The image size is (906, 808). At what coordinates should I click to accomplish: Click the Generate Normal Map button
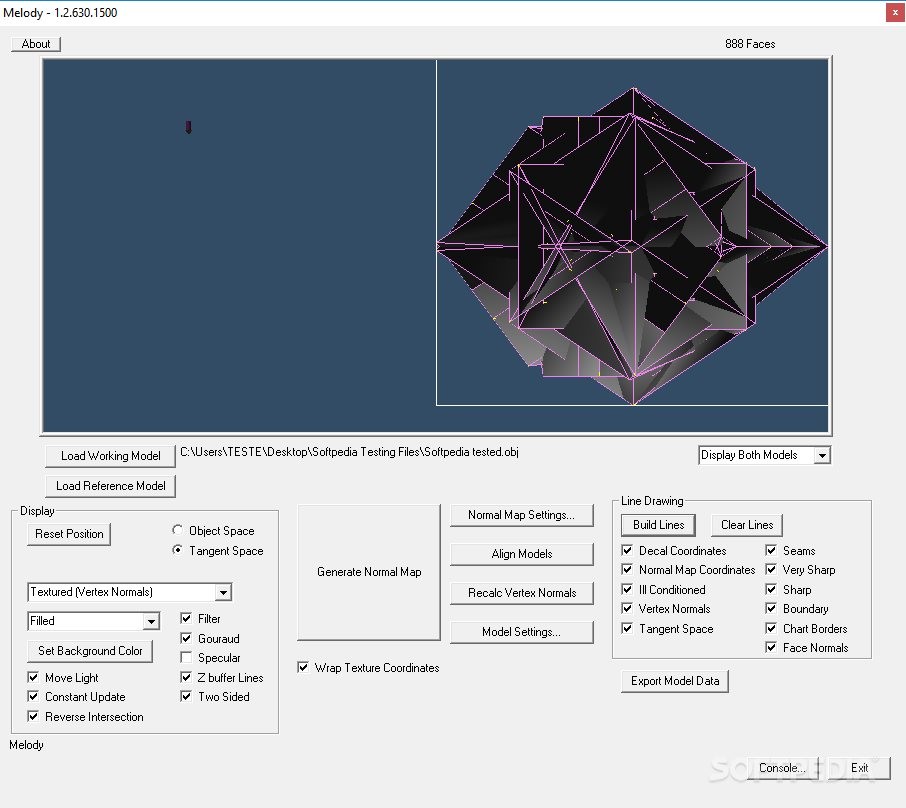tap(369, 572)
